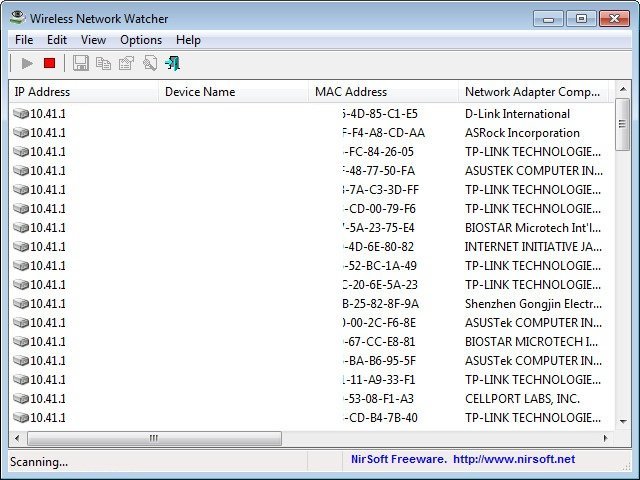
Task: Click the Find toolbar icon
Action: [x=149, y=64]
